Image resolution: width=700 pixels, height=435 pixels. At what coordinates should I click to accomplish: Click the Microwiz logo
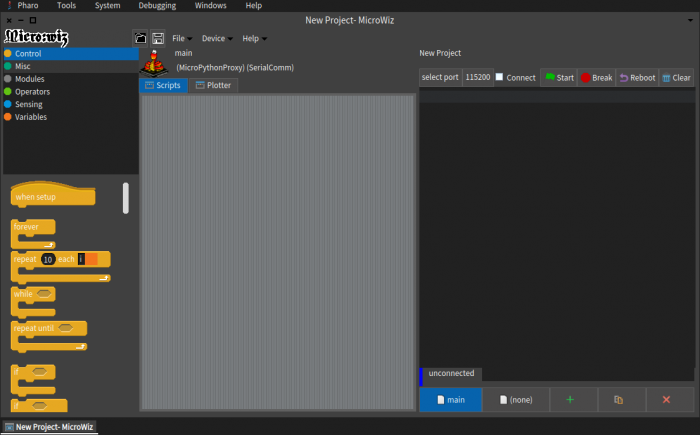pyautogui.click(x=36, y=38)
